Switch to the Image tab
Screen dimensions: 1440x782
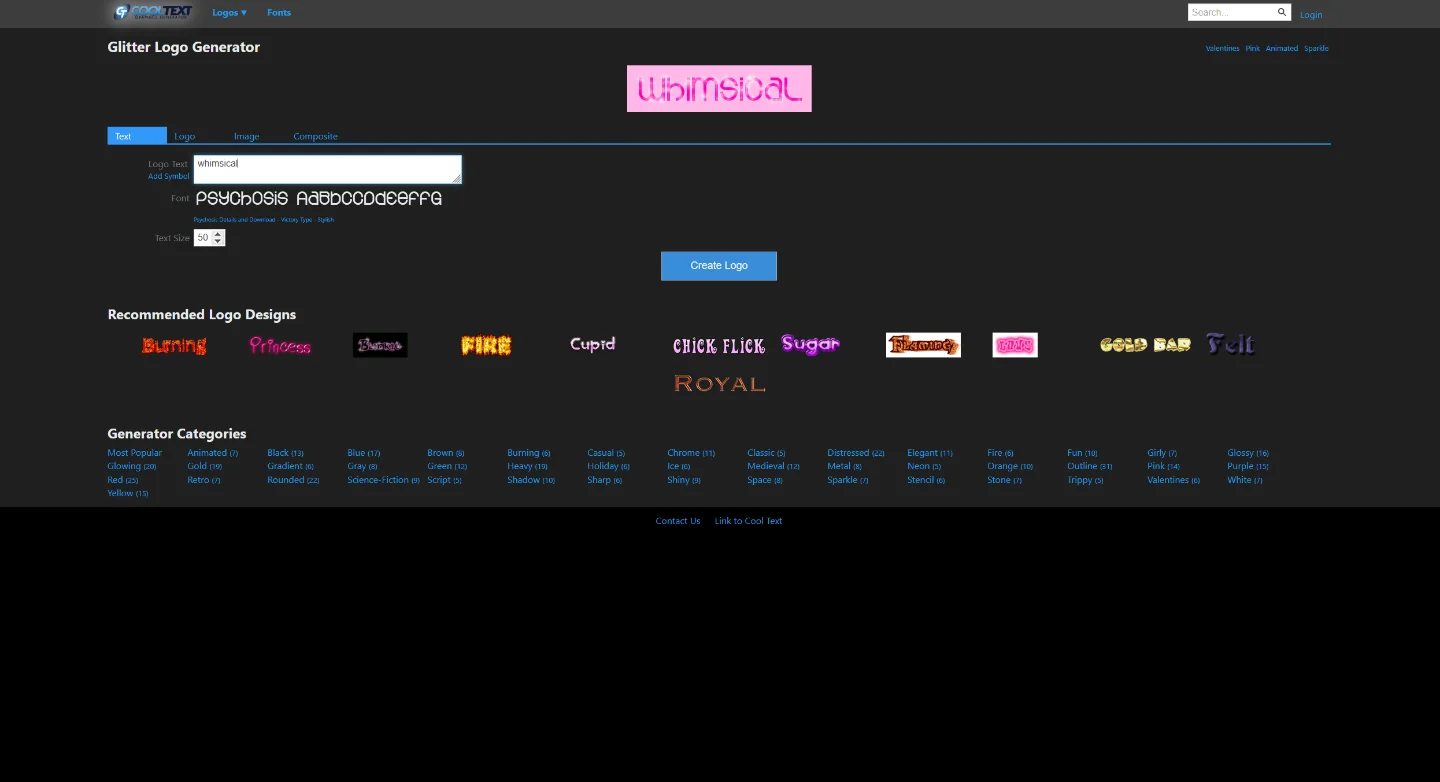[x=246, y=136]
